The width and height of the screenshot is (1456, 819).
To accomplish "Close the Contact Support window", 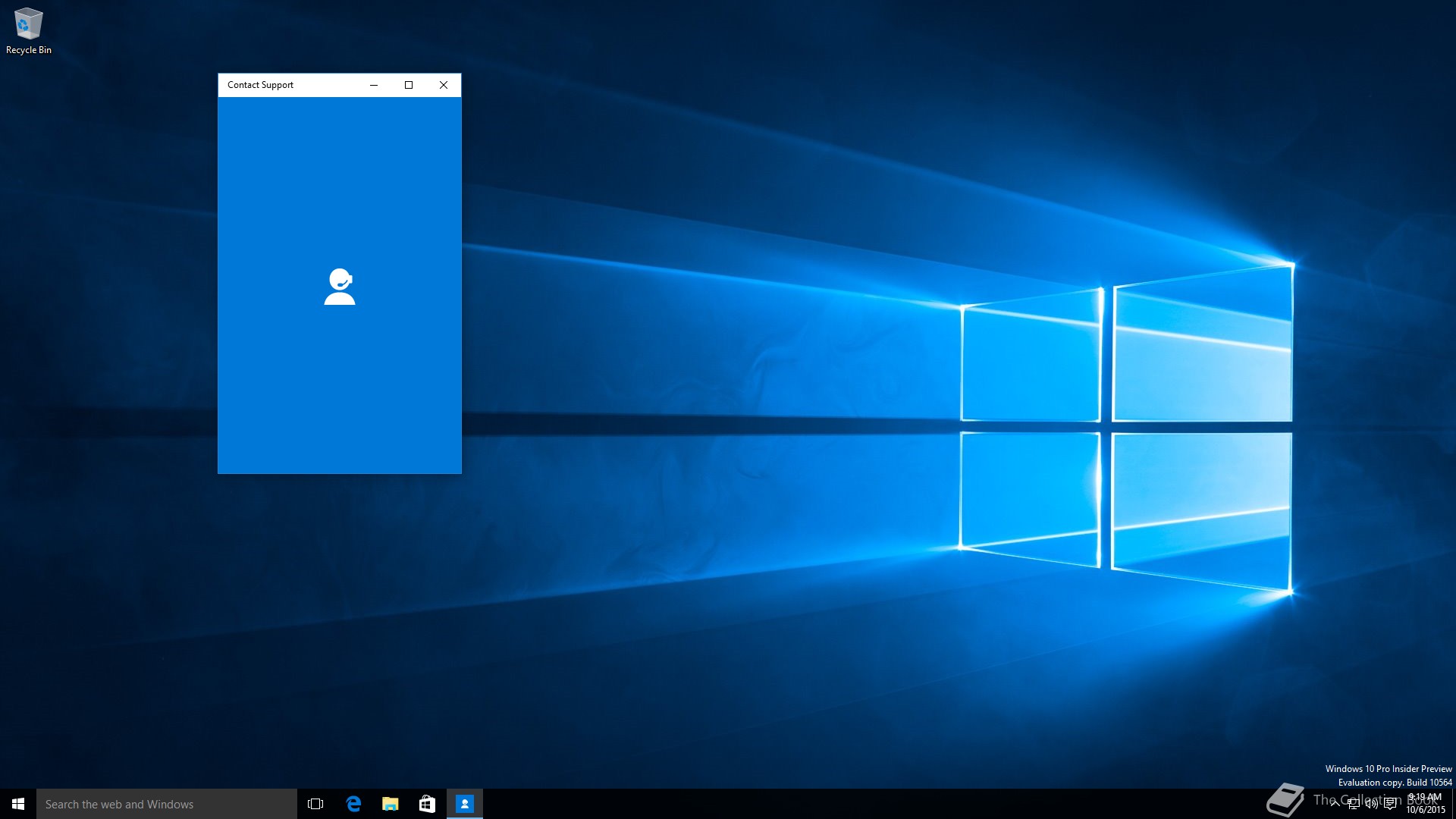I will [x=444, y=85].
